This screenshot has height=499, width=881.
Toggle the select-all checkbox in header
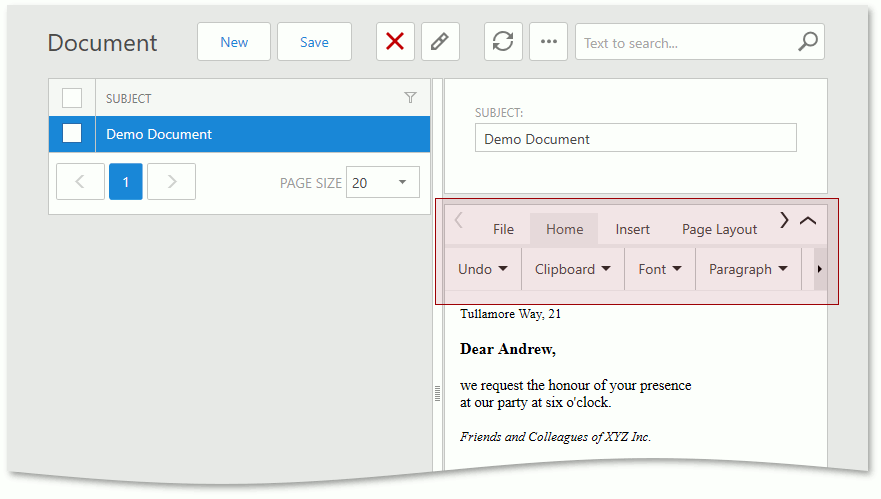(72, 98)
